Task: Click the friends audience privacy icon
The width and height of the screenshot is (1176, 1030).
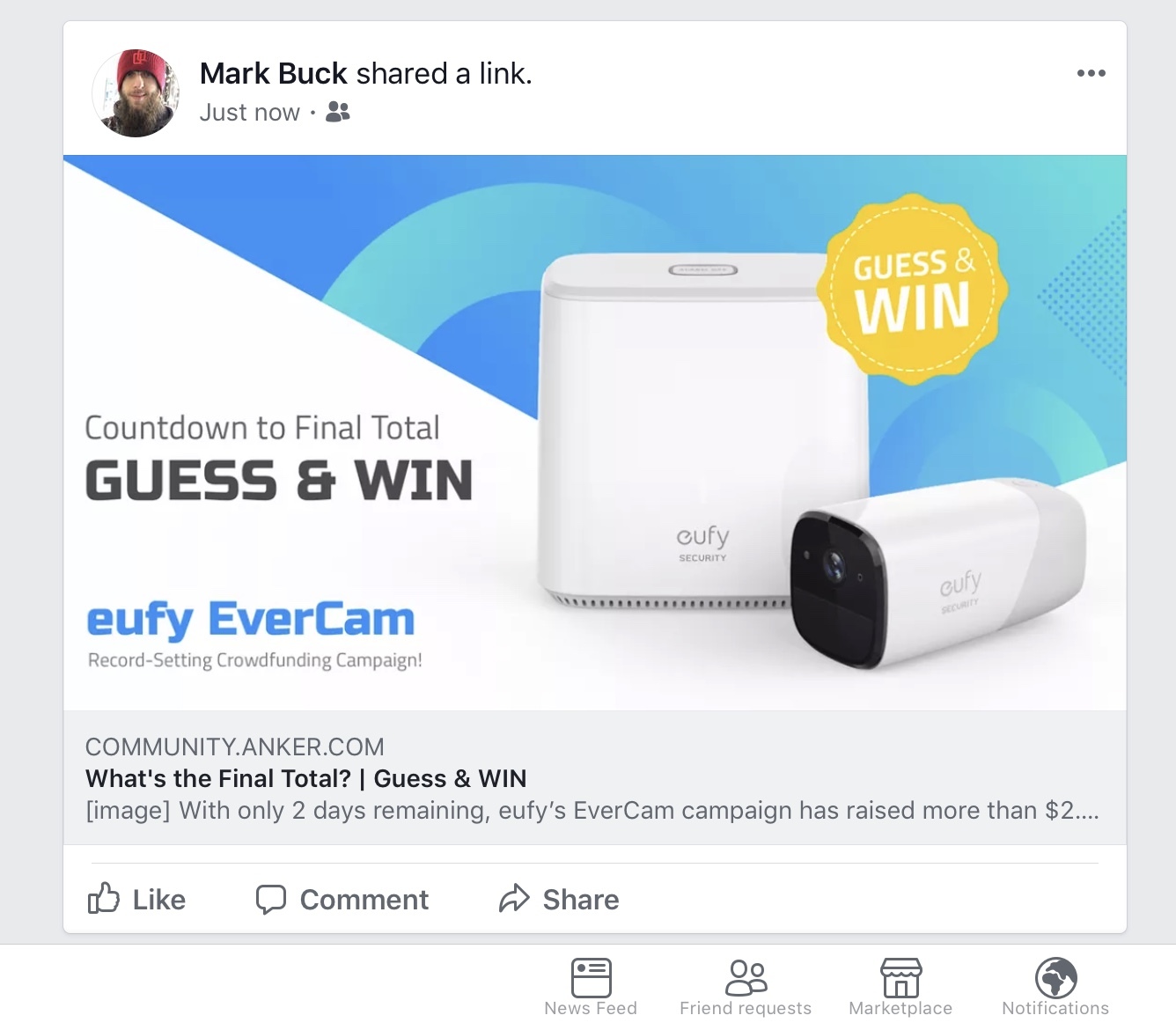Action: click(338, 112)
